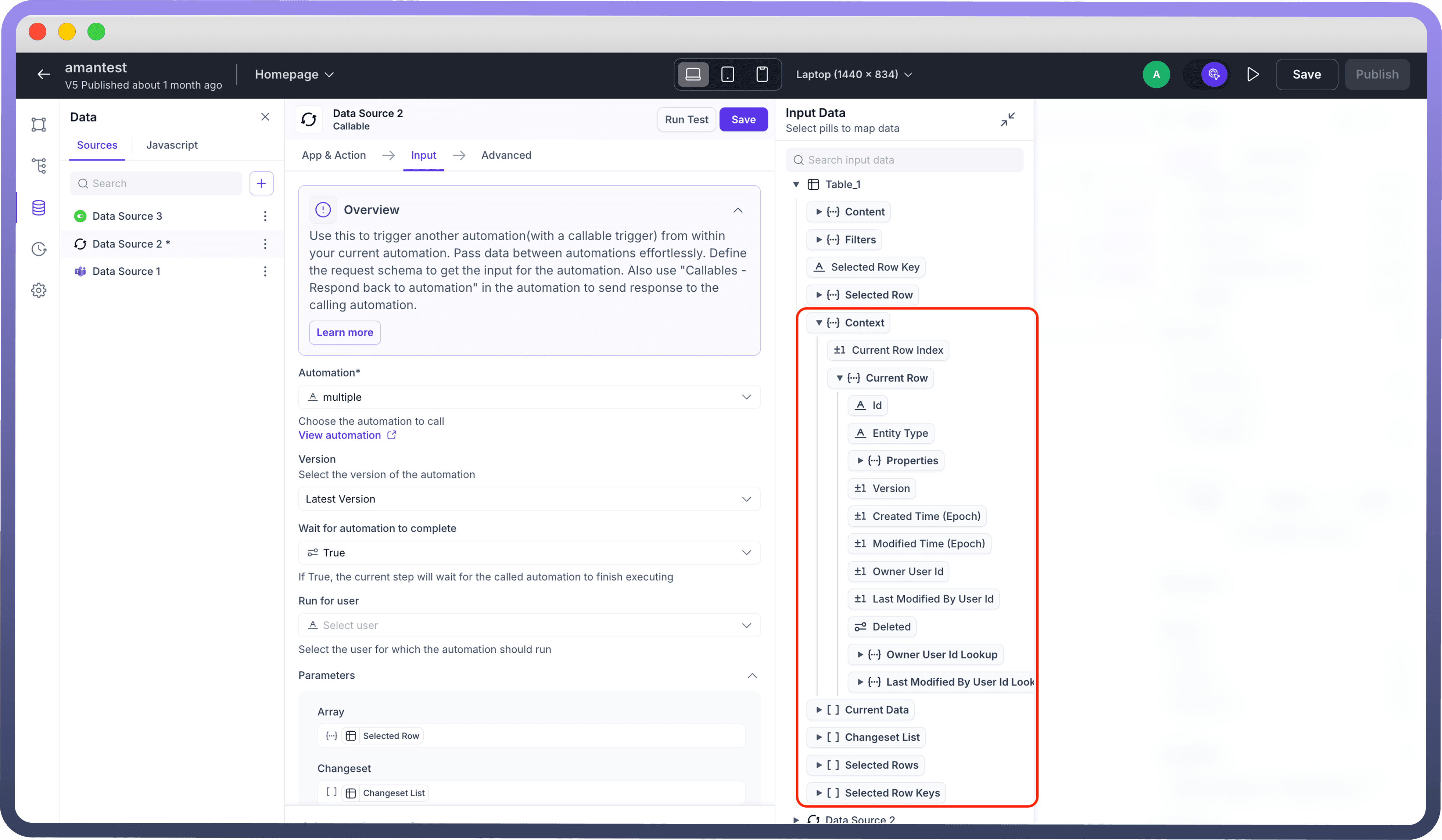This screenshot has height=840, width=1442.
Task: Expand the Properties tree node
Action: (x=860, y=460)
